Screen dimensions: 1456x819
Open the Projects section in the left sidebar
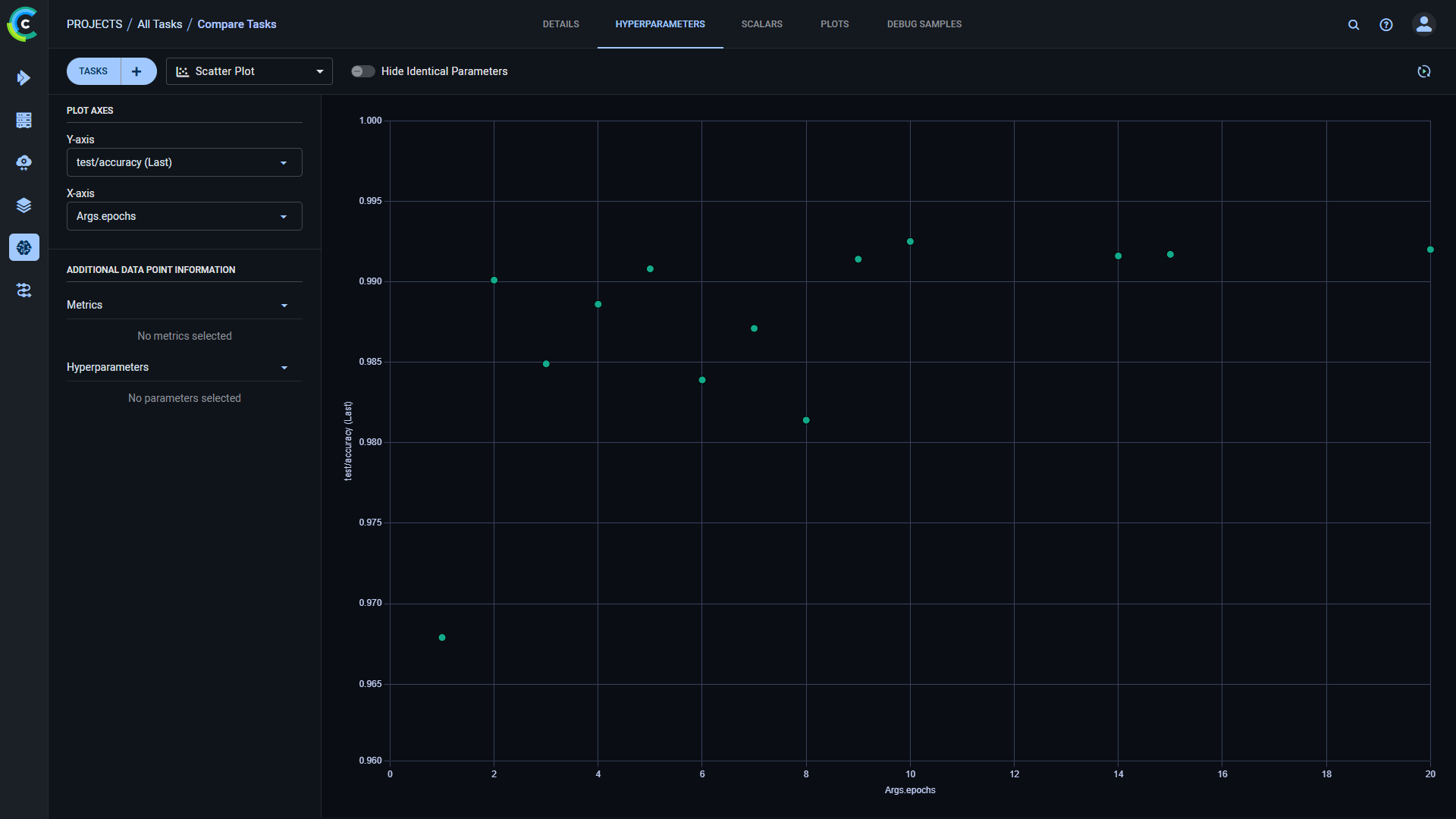pyautogui.click(x=24, y=78)
